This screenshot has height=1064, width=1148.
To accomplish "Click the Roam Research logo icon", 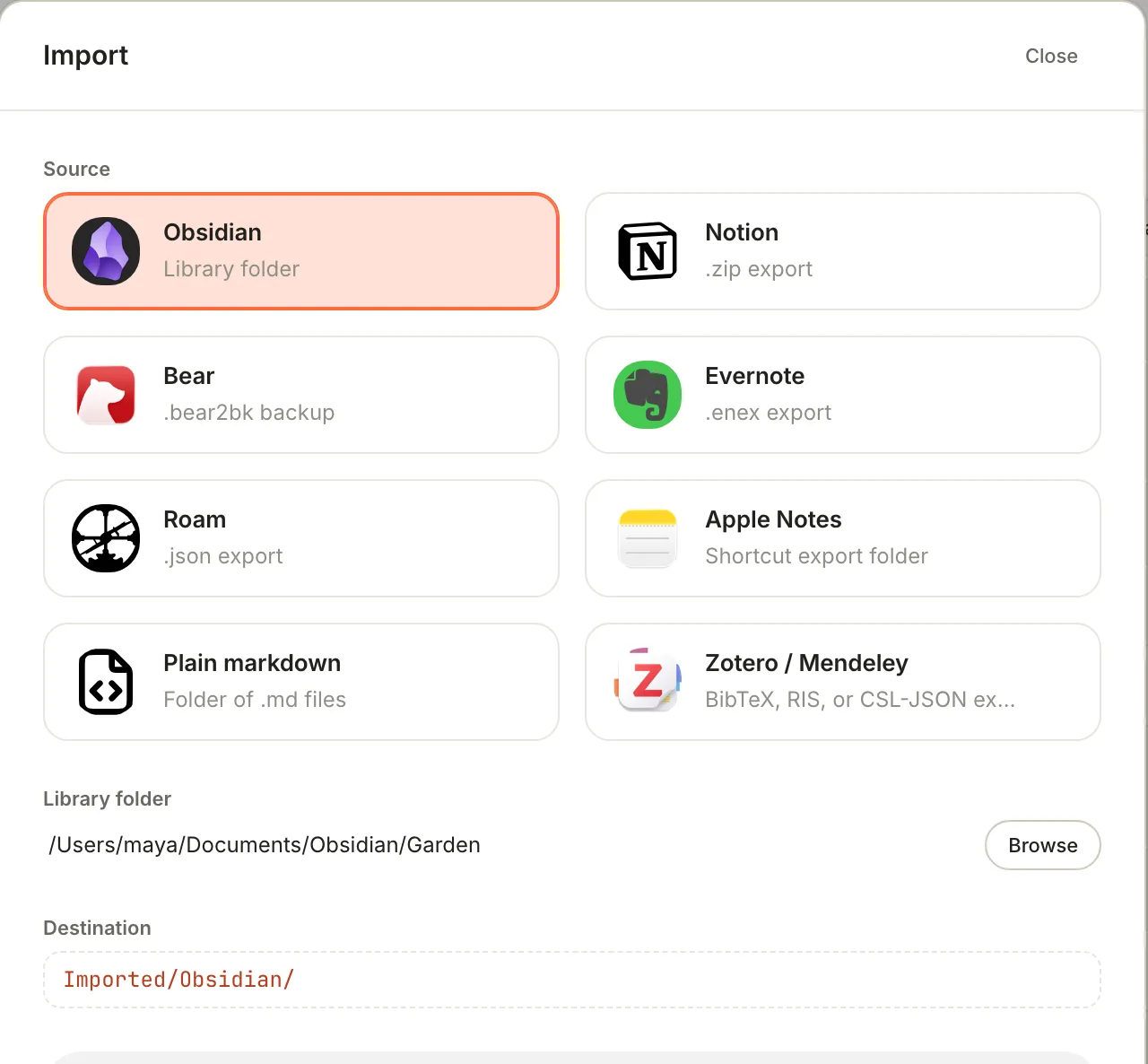I will pos(106,538).
